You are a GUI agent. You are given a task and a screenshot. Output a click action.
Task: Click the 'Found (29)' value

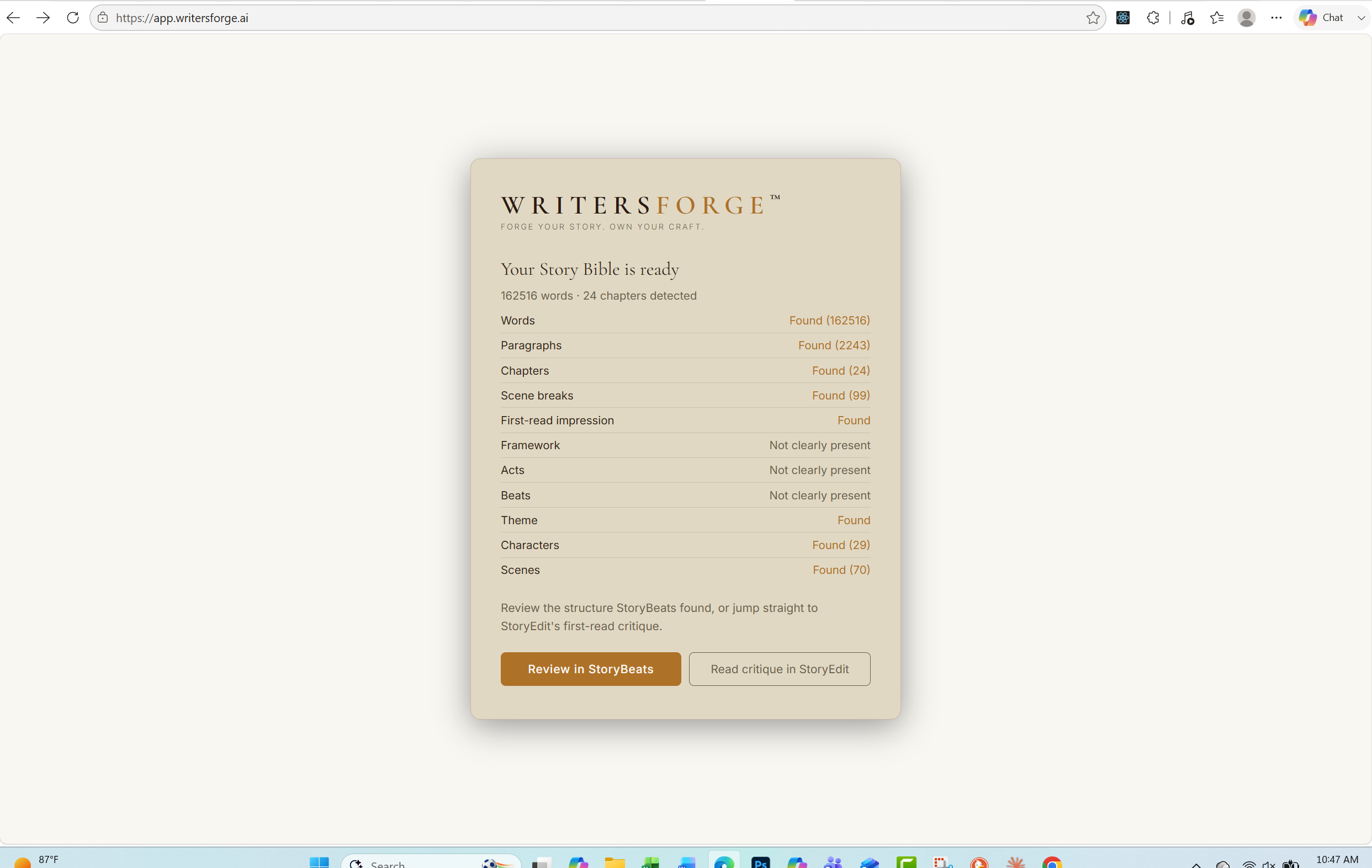tap(841, 545)
